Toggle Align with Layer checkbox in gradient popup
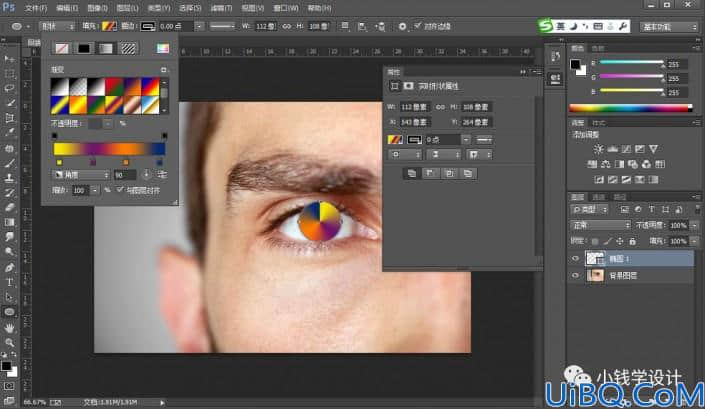The height and width of the screenshot is (409, 705). point(120,190)
